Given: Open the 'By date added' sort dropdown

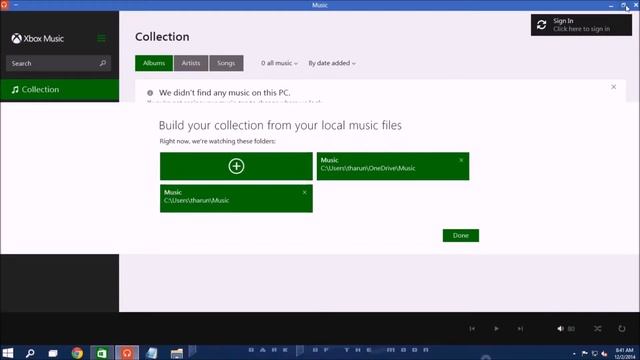Looking at the screenshot, I should 332,63.
